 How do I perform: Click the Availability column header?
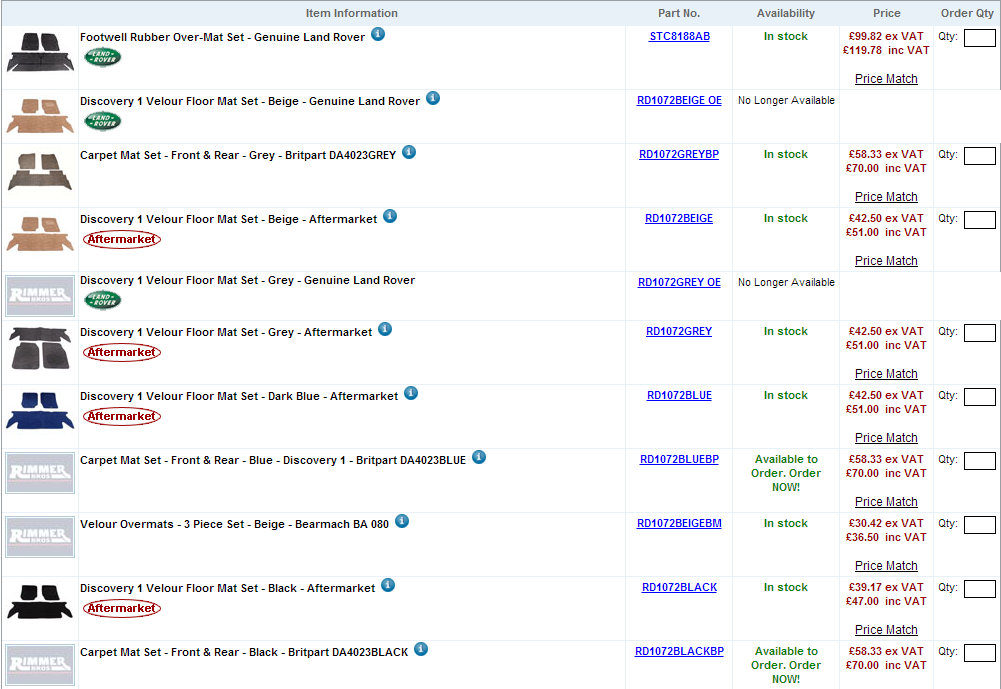pos(785,13)
